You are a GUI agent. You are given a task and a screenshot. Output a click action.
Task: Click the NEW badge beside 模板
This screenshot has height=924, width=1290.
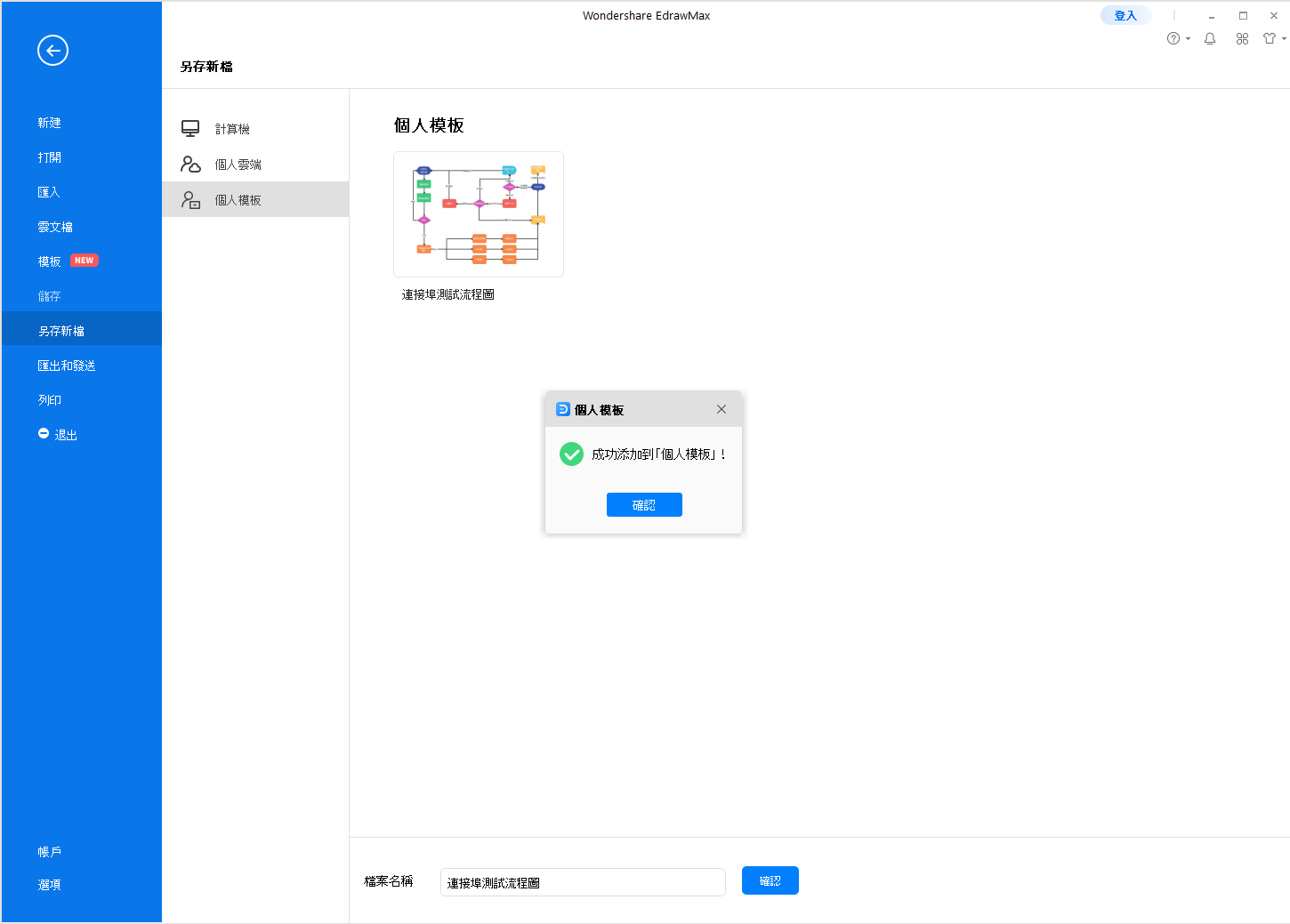pyautogui.click(x=85, y=261)
